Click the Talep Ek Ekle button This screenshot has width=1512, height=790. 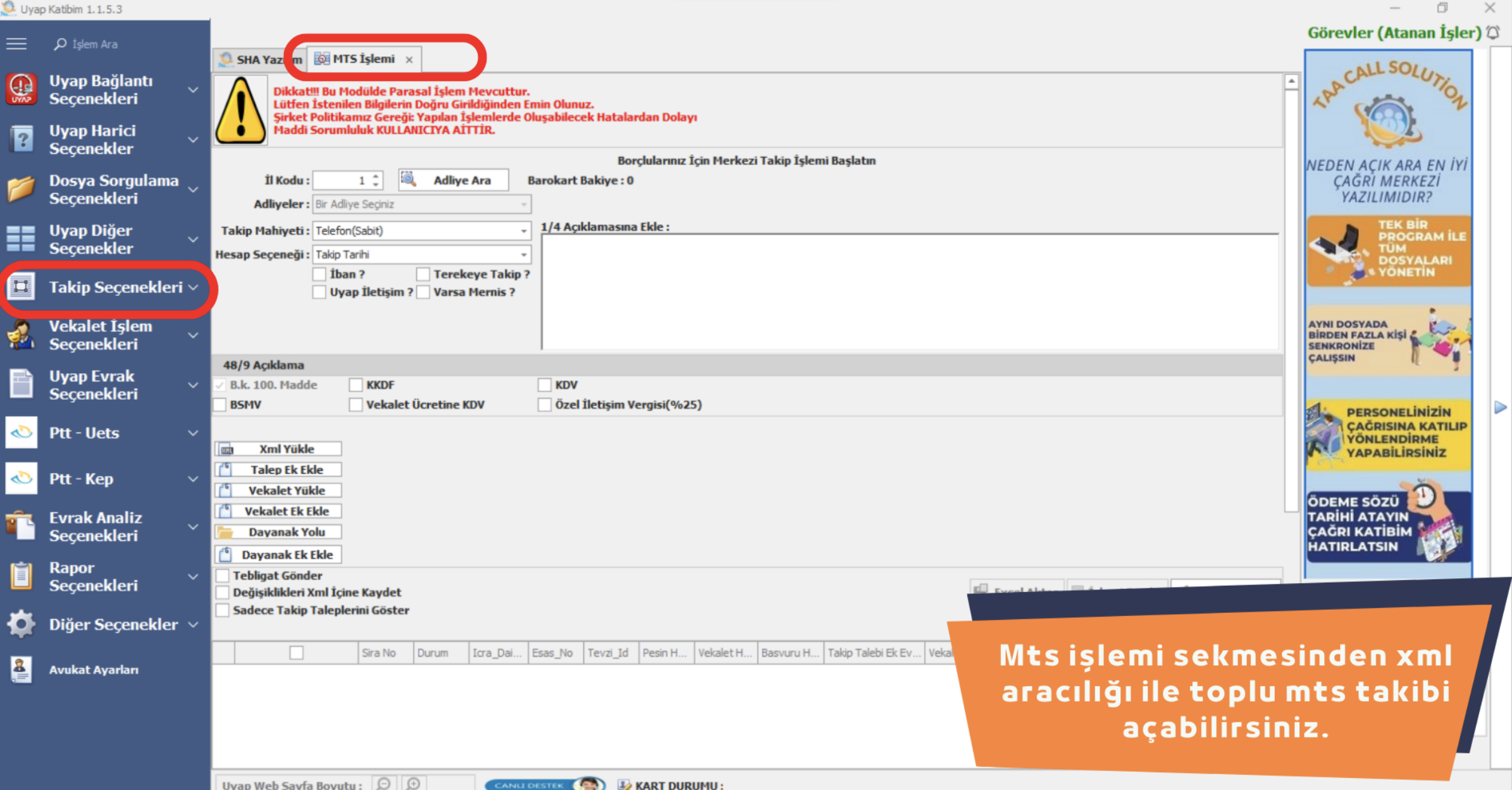[x=278, y=469]
